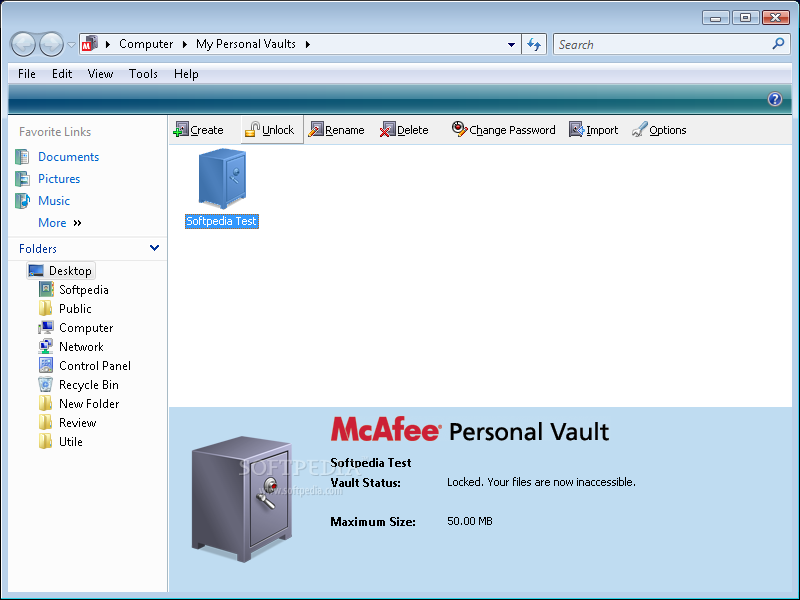Image resolution: width=800 pixels, height=600 pixels.
Task: Open the address bar history dropdown
Action: [511, 44]
